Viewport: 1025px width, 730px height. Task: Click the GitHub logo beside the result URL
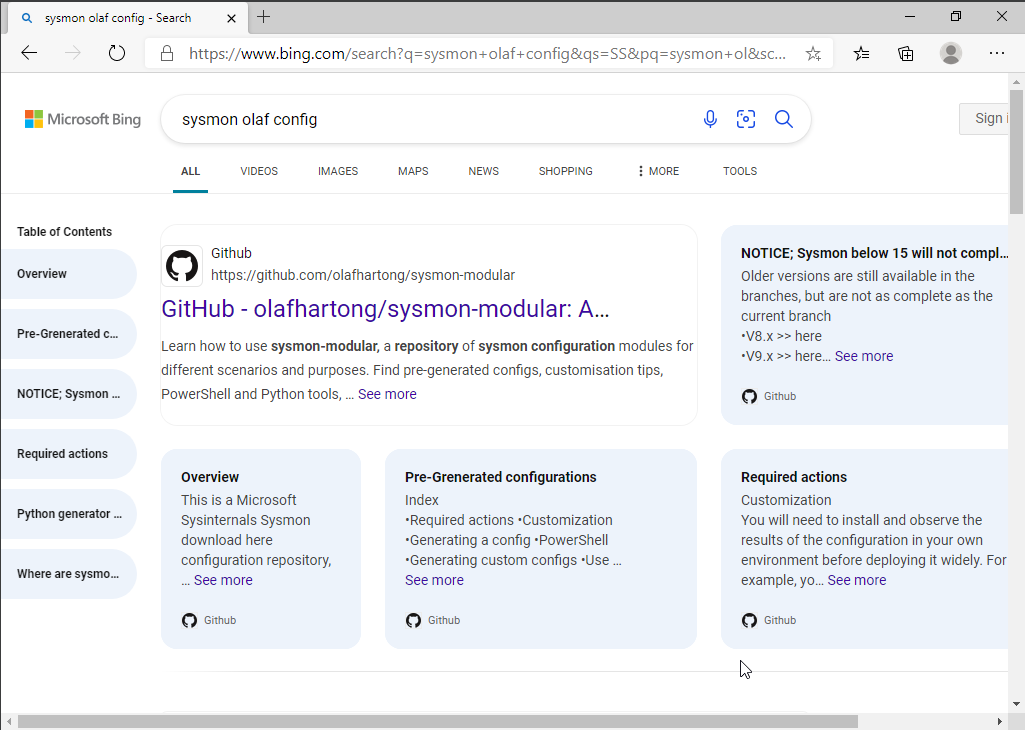pos(182,266)
